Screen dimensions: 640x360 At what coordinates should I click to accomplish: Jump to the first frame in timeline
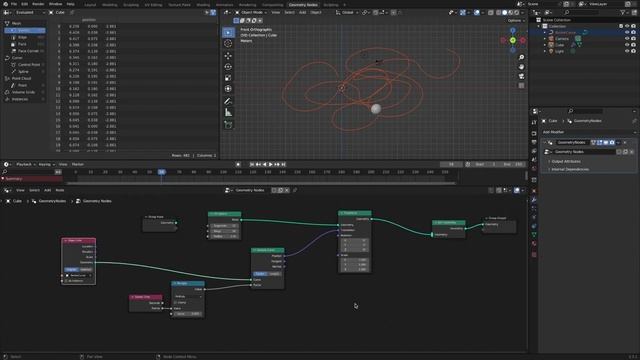click(252, 164)
